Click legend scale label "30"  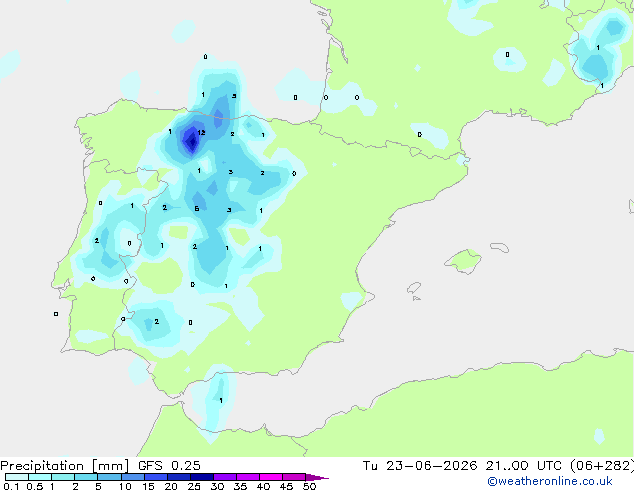point(217,486)
